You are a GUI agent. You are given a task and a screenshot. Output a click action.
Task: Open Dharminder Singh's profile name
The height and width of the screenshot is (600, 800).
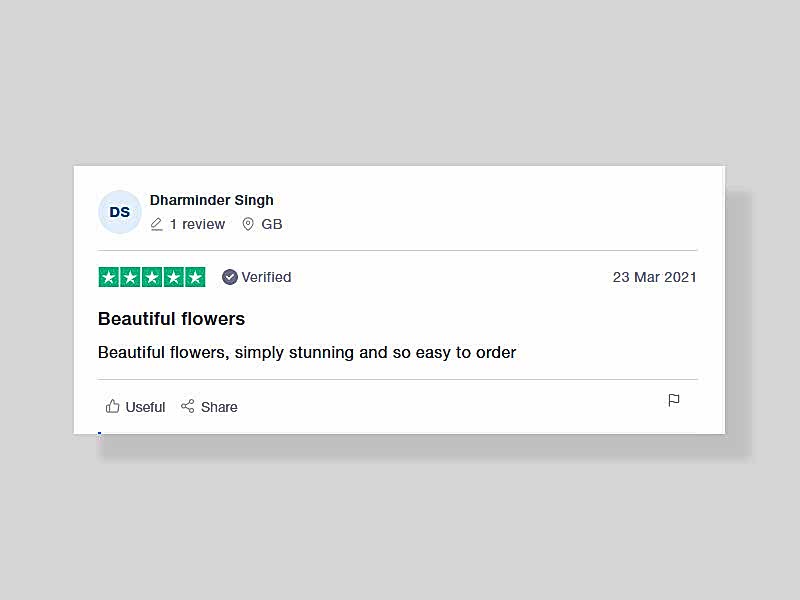(211, 200)
